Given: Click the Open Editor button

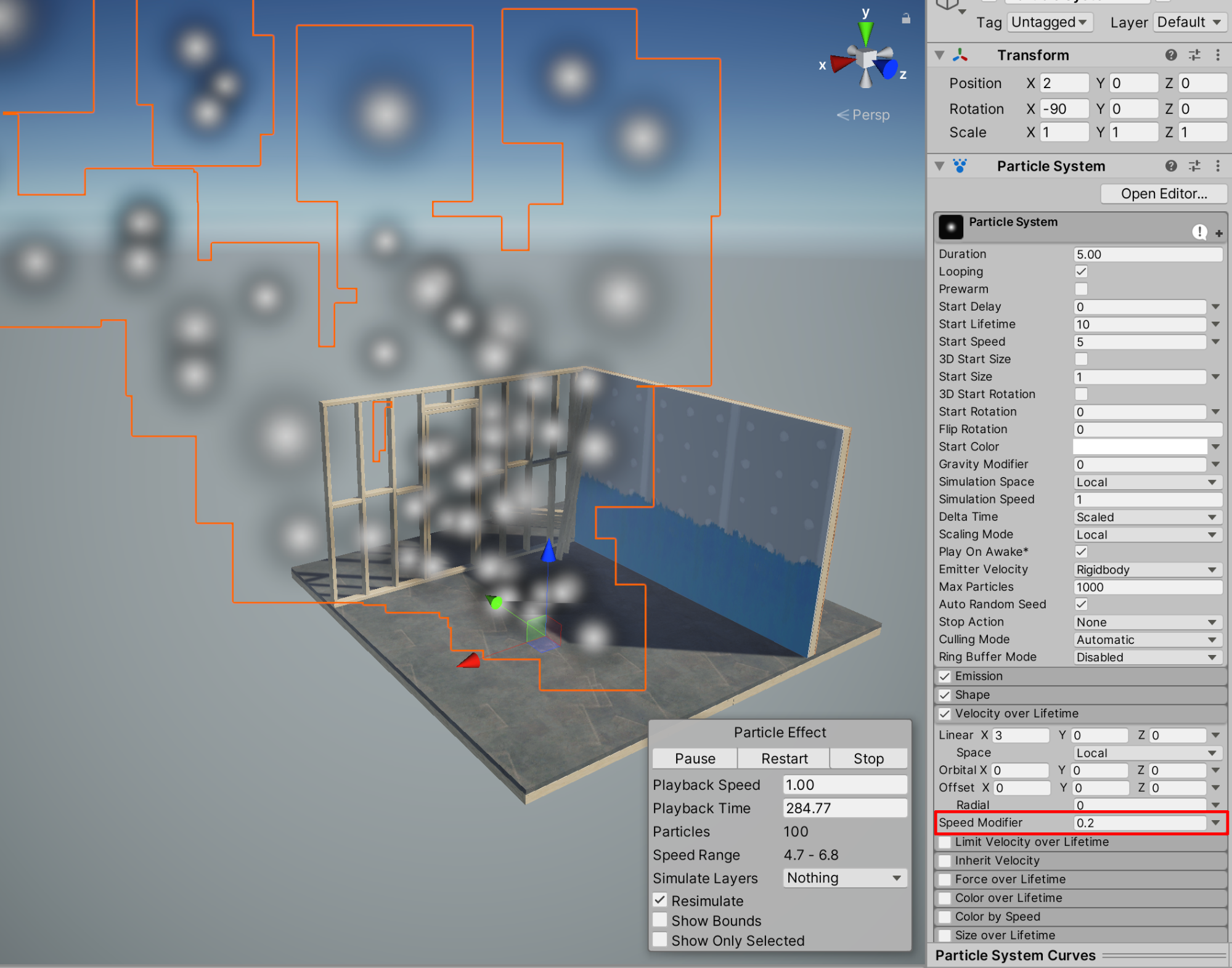Looking at the screenshot, I should 1163,193.
